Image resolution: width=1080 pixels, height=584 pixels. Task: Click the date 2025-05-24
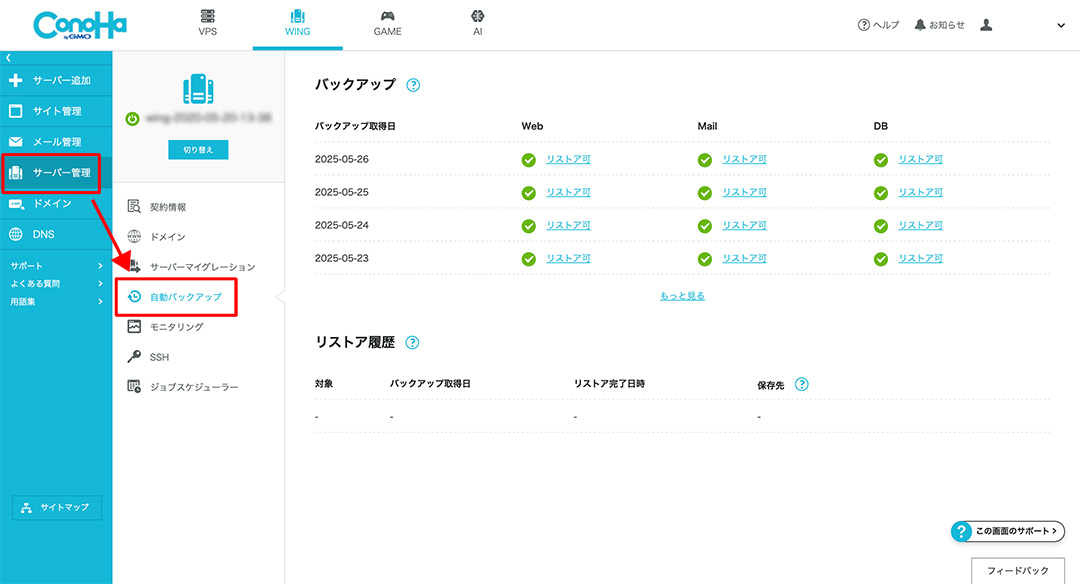342,225
